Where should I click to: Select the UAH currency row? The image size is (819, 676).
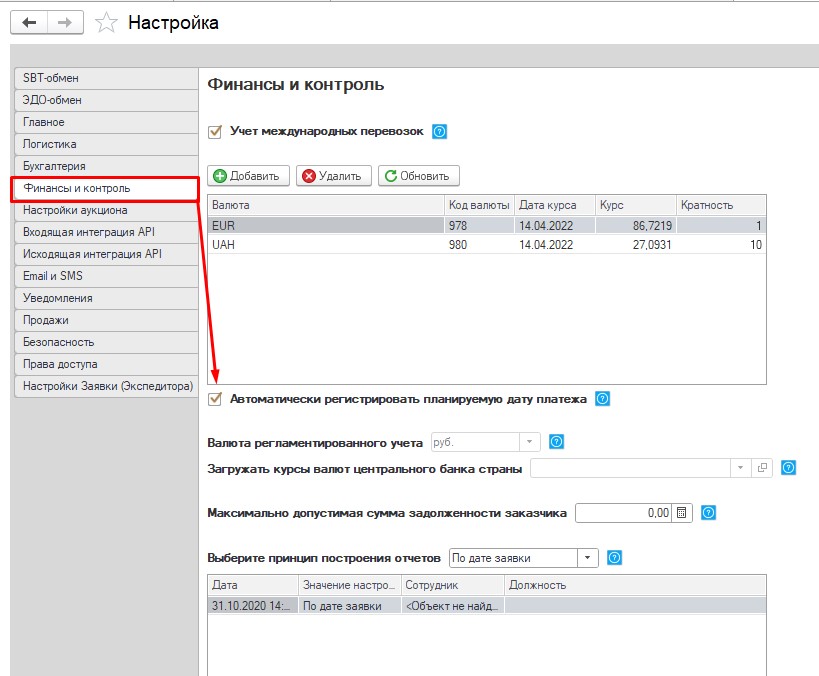[x=487, y=244]
